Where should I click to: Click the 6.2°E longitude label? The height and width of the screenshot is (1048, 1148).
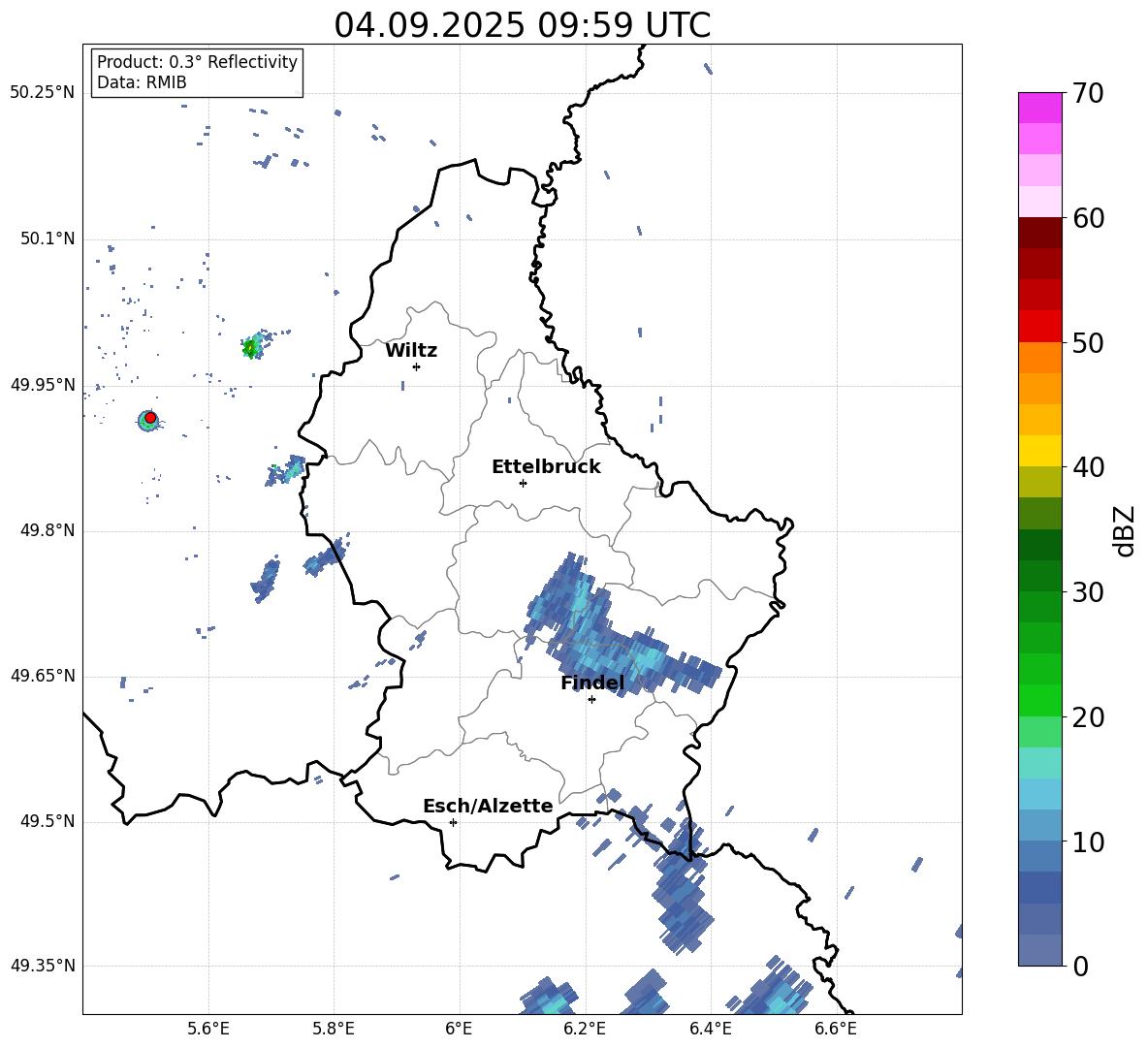585,1030
